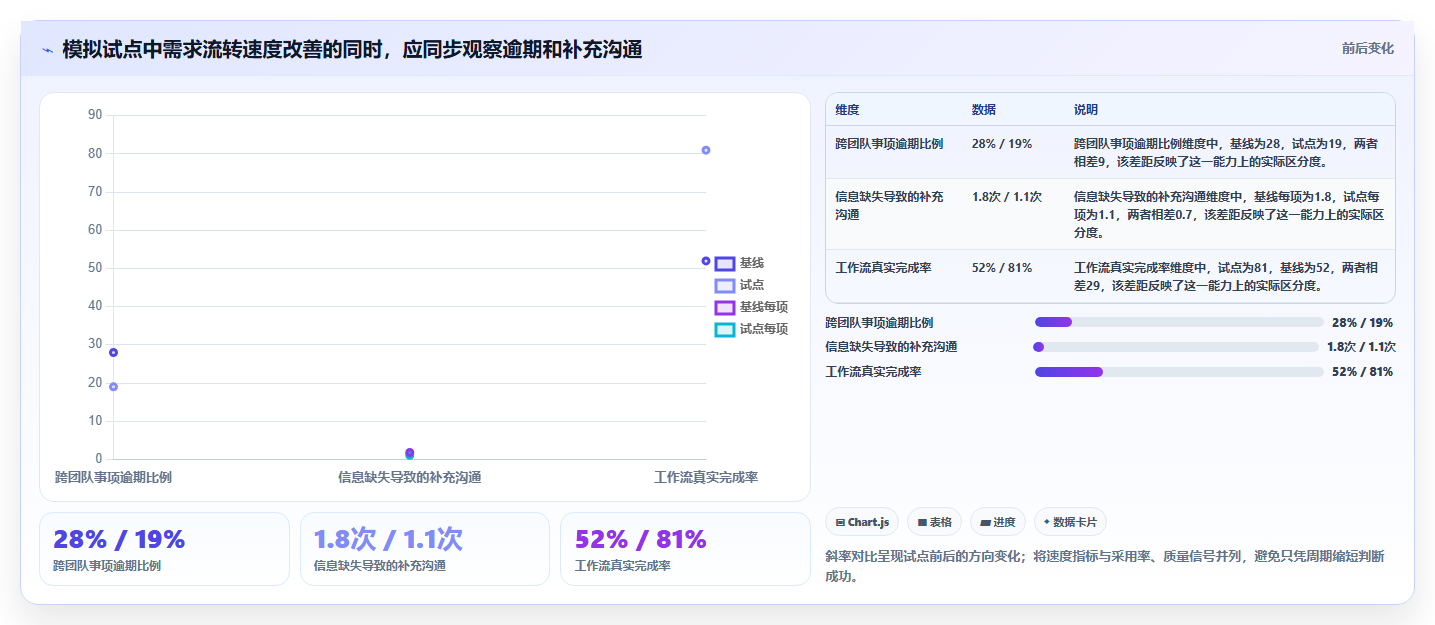
Task: Toggle the 试点 legend entry
Action: pyautogui.click(x=739, y=285)
